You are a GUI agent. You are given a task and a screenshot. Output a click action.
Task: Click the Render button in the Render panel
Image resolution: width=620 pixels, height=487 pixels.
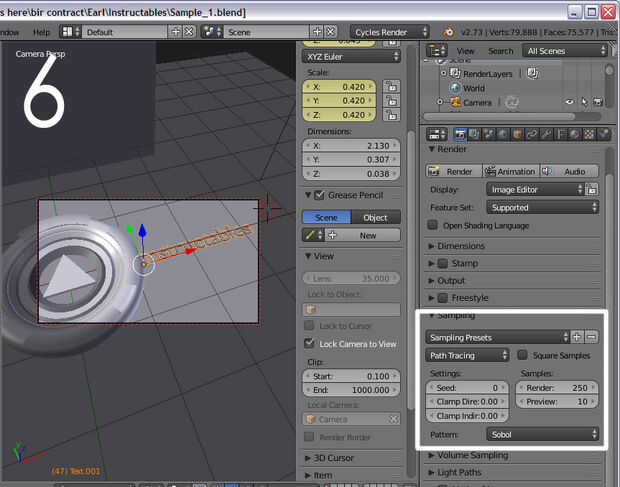point(452,171)
